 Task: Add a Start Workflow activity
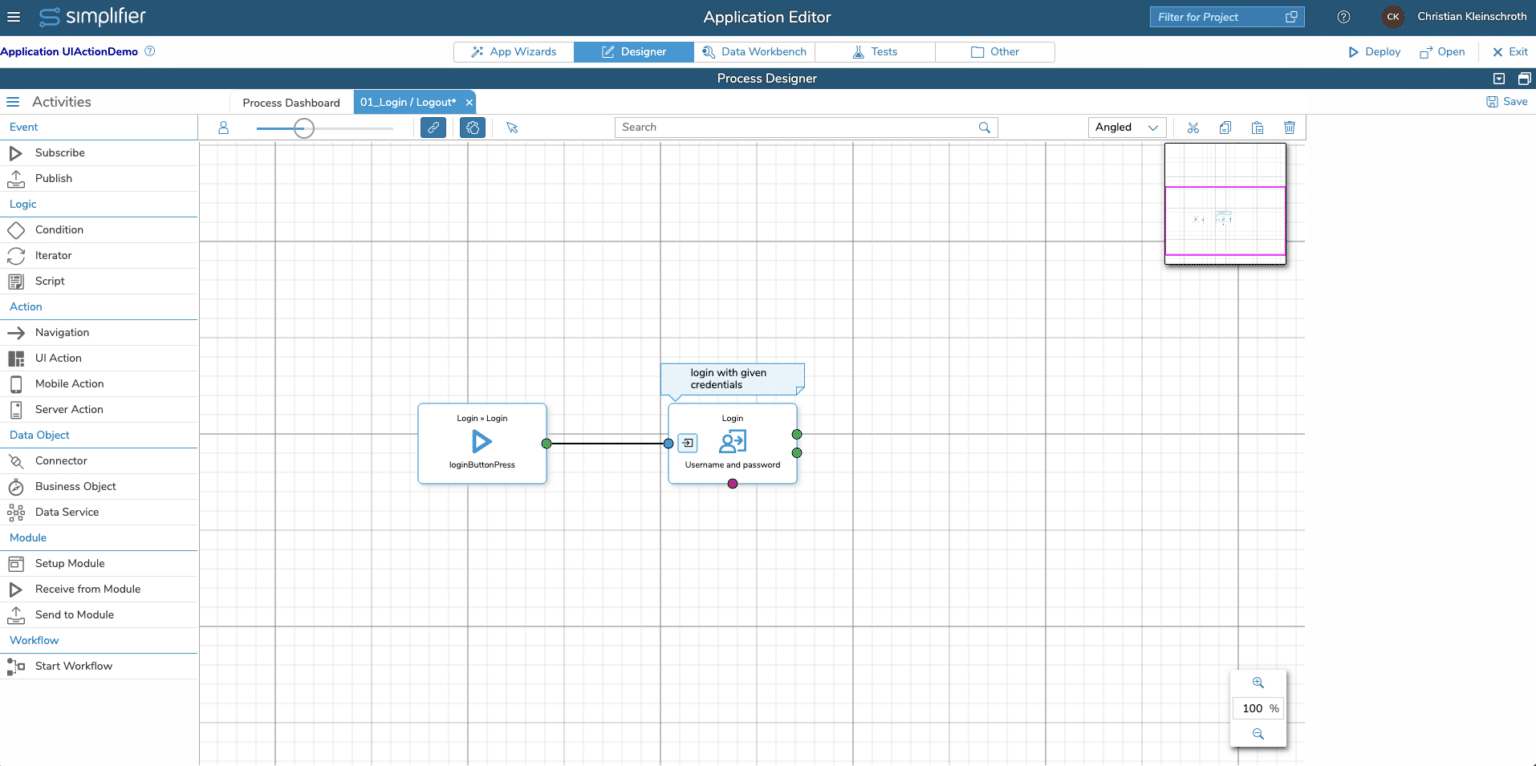click(x=99, y=666)
